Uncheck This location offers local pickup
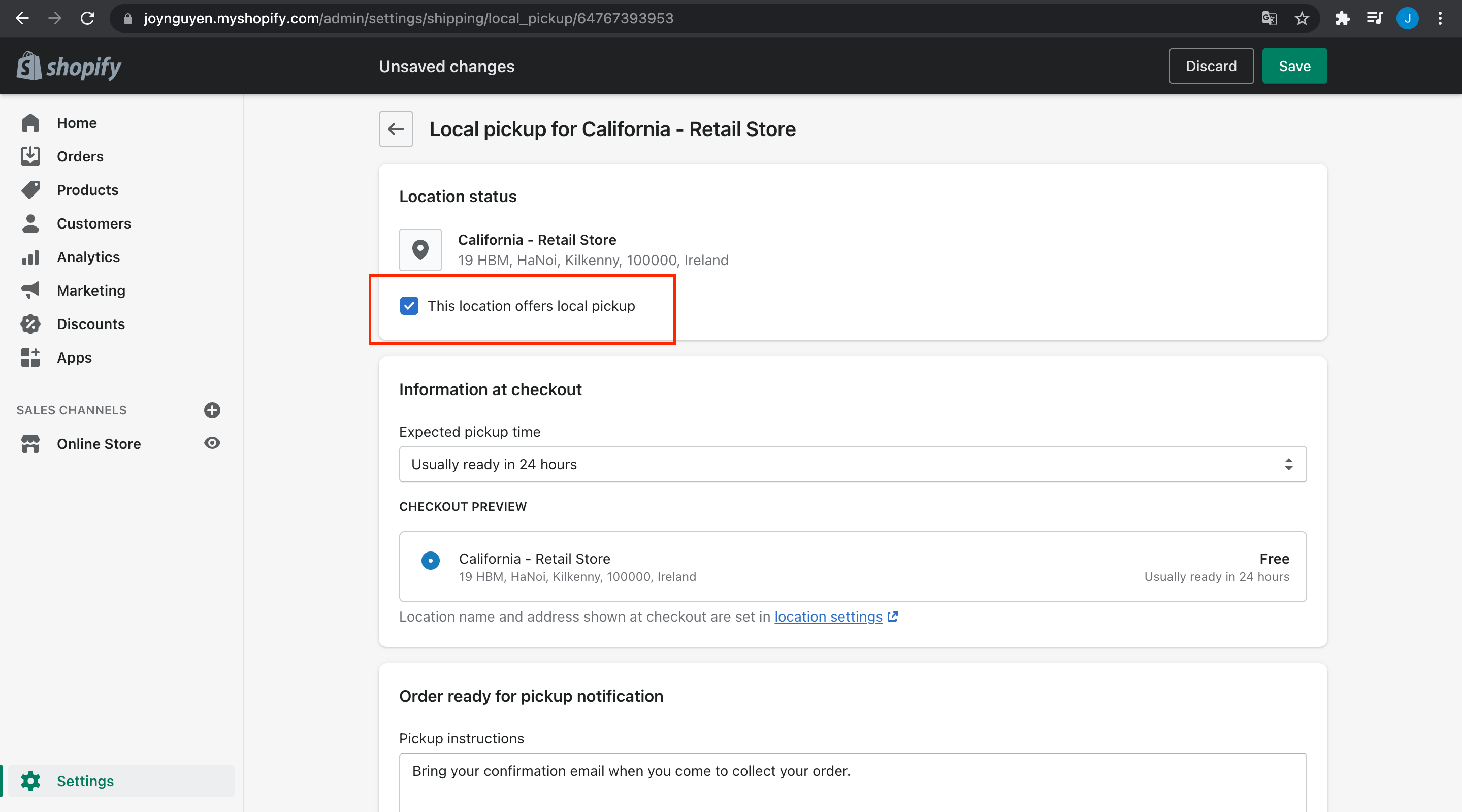The image size is (1462, 812). pyautogui.click(x=409, y=306)
